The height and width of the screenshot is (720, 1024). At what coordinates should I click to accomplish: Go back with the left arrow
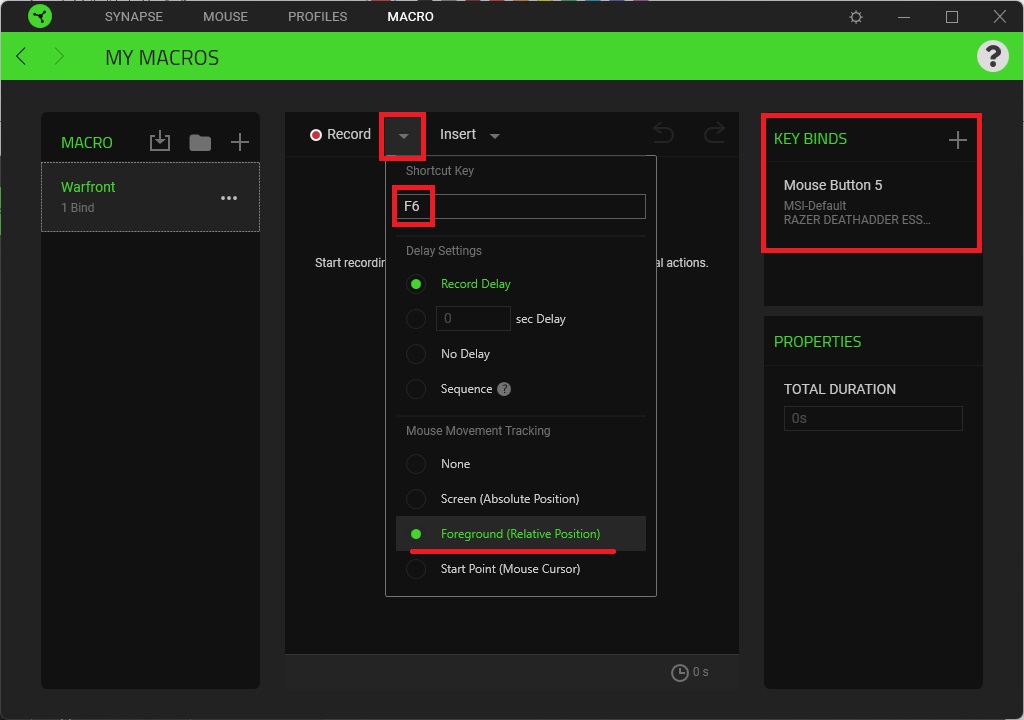22,57
